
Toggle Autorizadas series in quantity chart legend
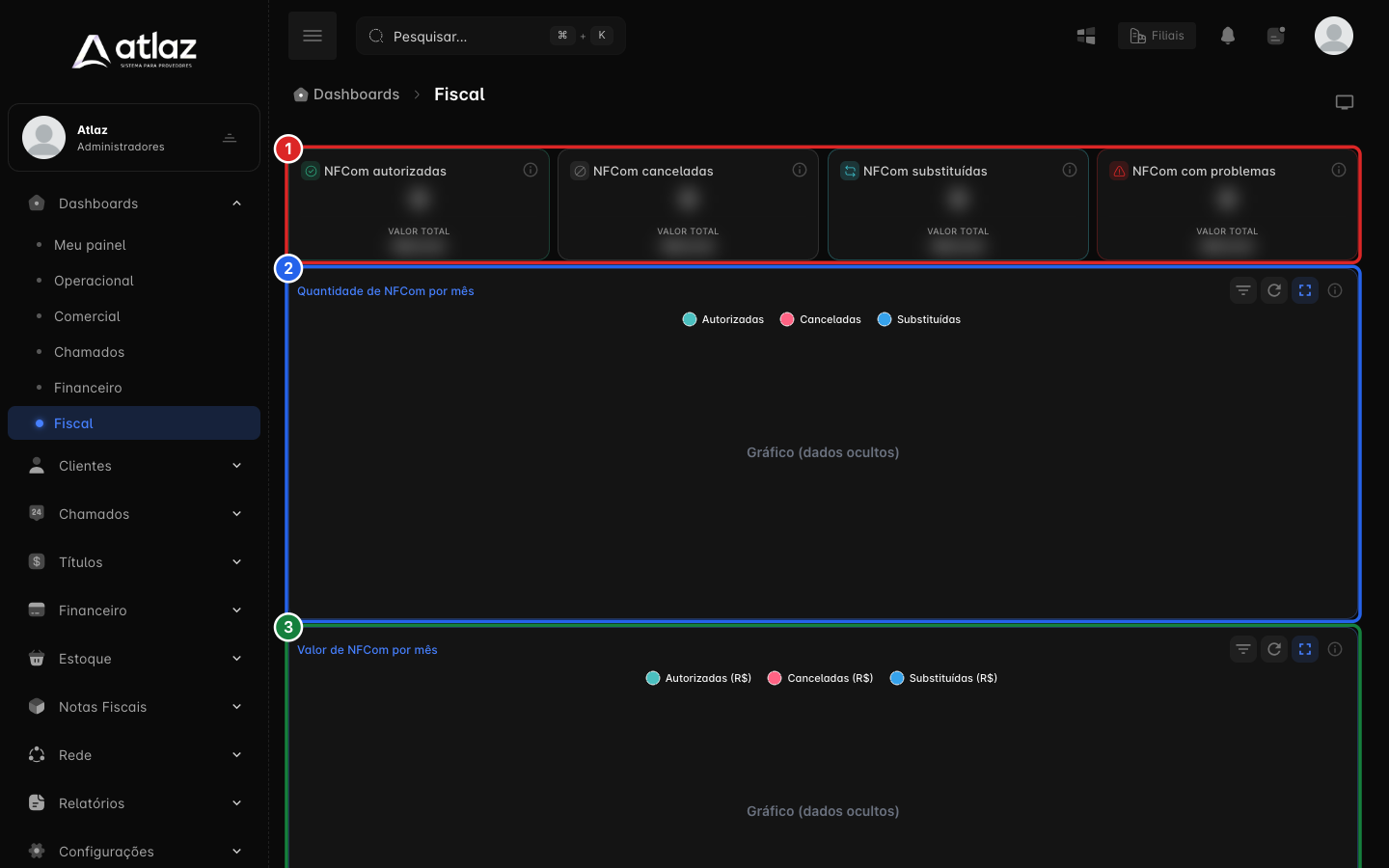coord(723,319)
